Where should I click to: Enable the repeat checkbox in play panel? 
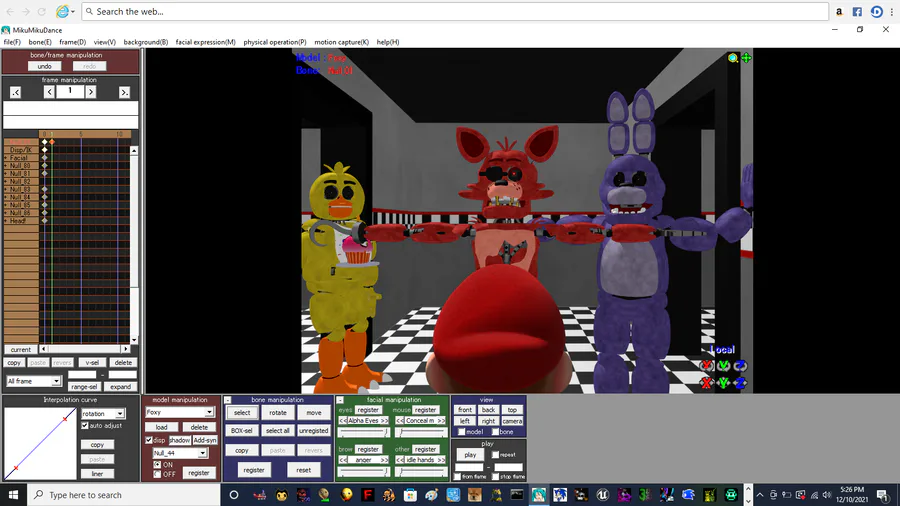[x=495, y=454]
